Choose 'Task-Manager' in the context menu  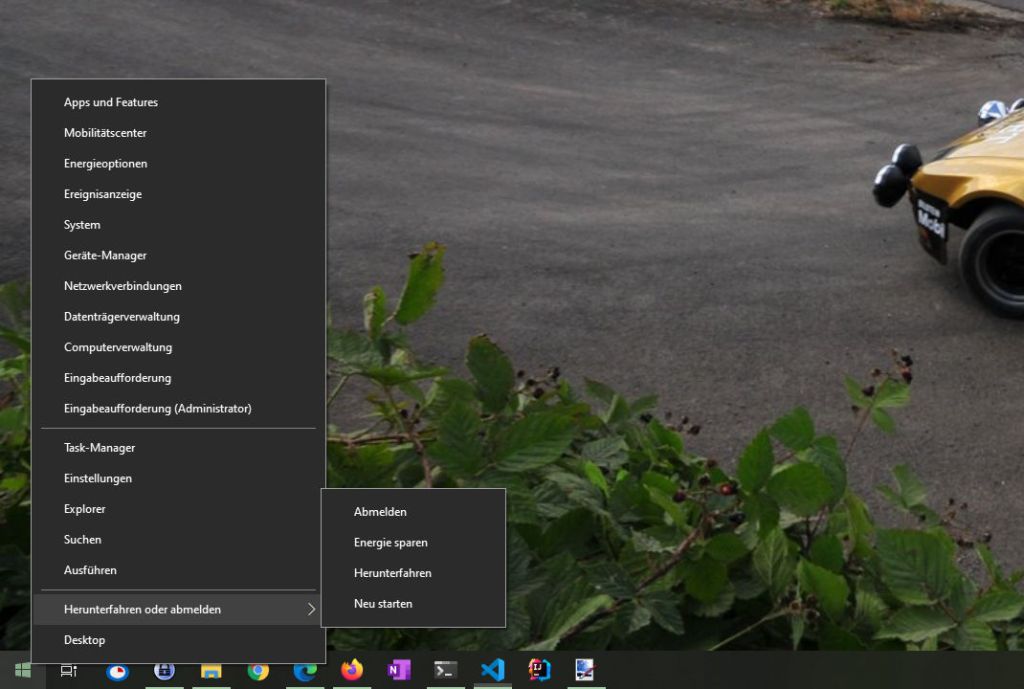tap(99, 448)
